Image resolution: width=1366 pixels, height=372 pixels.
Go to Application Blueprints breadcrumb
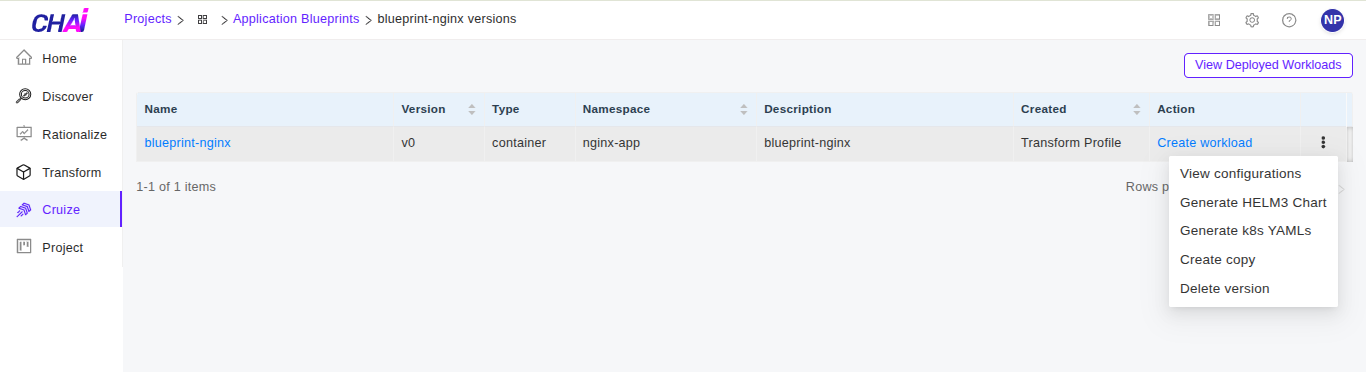coord(296,19)
